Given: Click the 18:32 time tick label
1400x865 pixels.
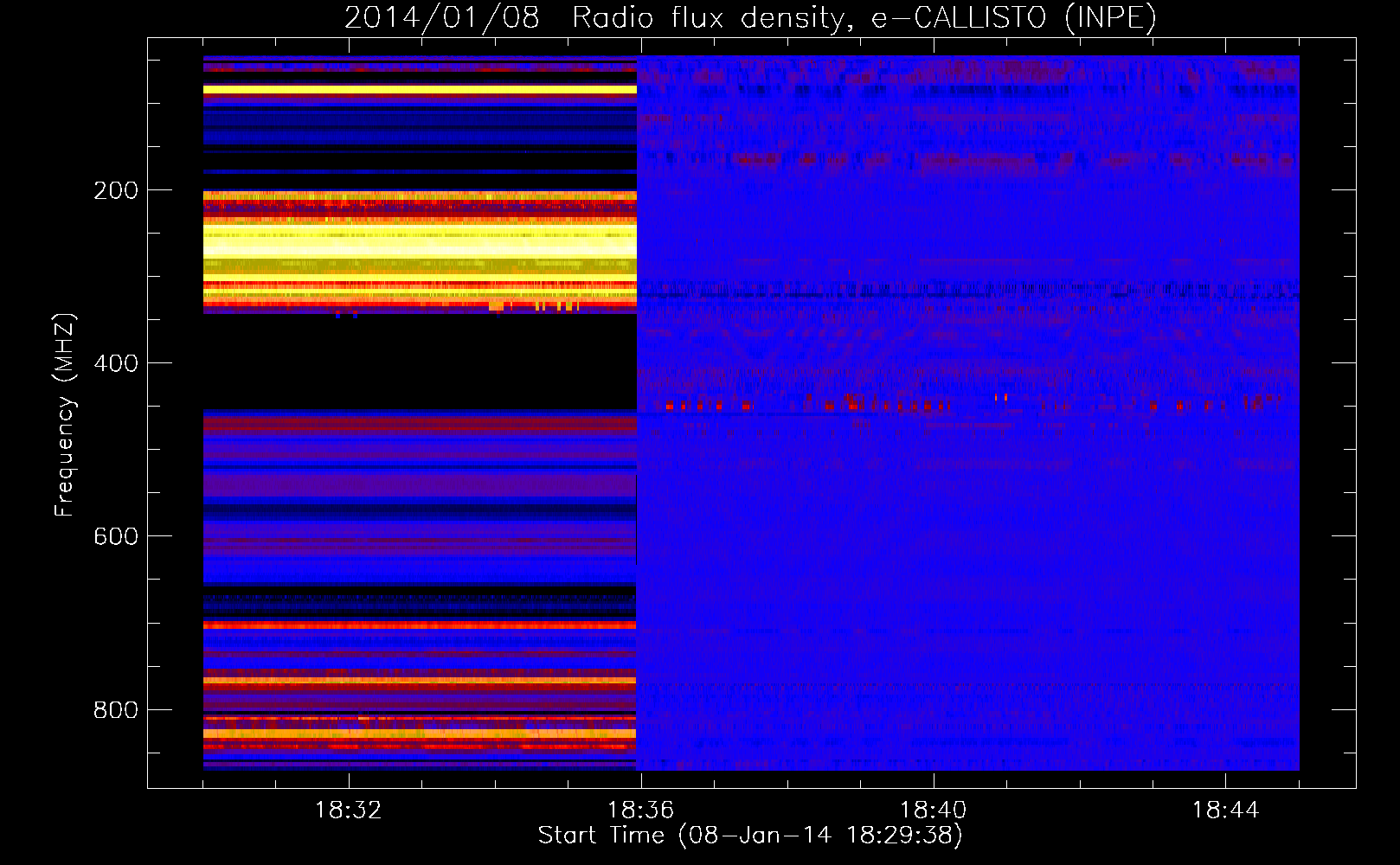Looking at the screenshot, I should click(x=349, y=811).
